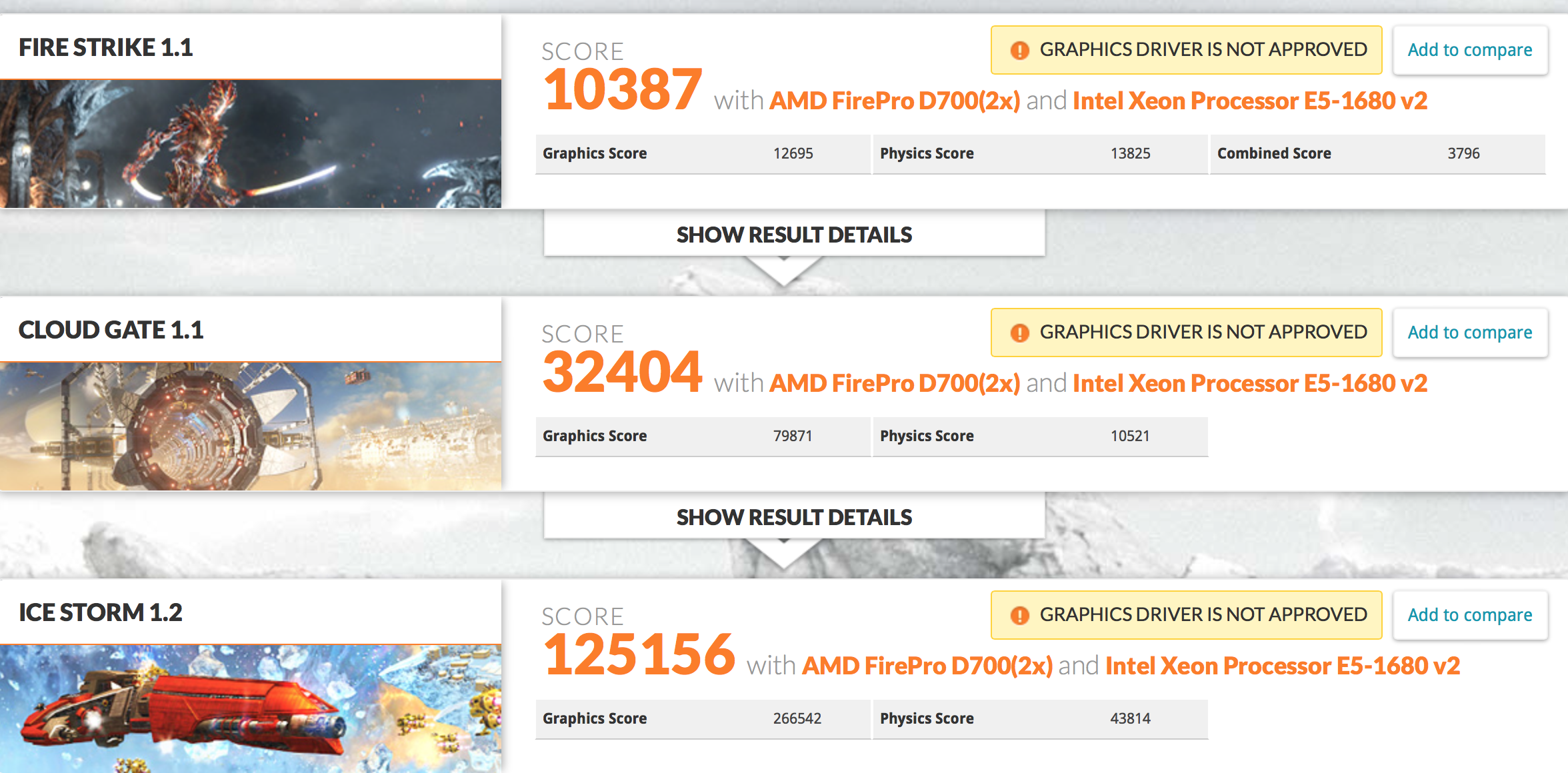Click the Physics Score label in Ice Storm
This screenshot has height=773, width=1568.
(927, 718)
